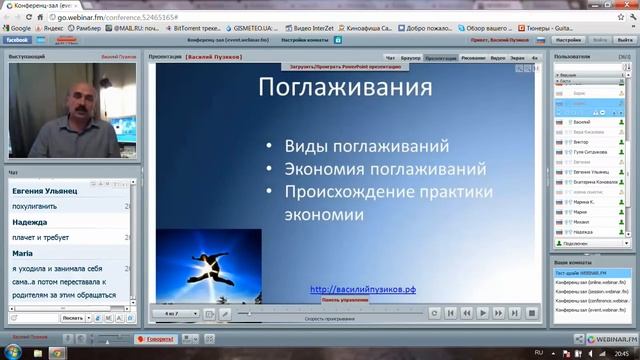This screenshot has width=640, height=360.
Task: Go back one slide with rewind
Action: tap(466, 313)
